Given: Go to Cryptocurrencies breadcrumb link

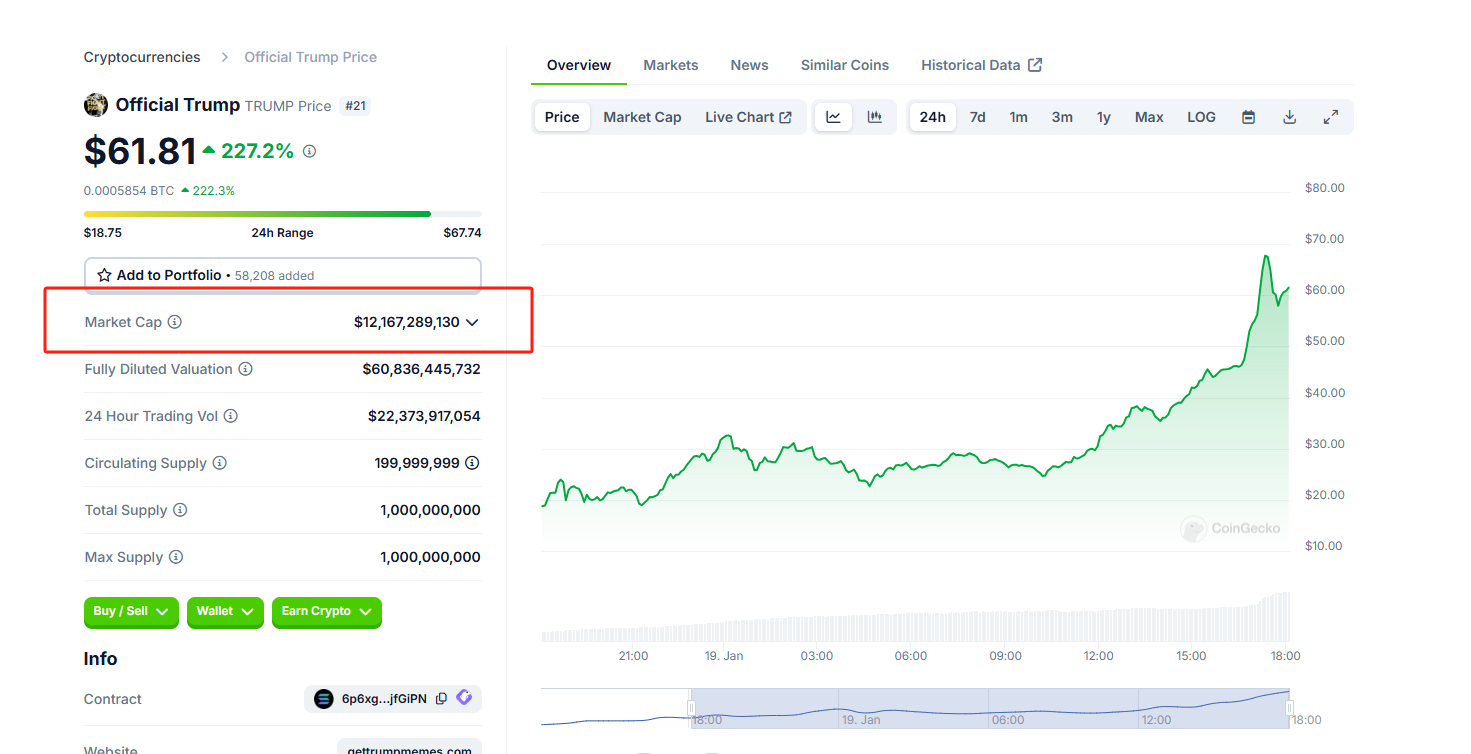Looking at the screenshot, I should coord(142,57).
